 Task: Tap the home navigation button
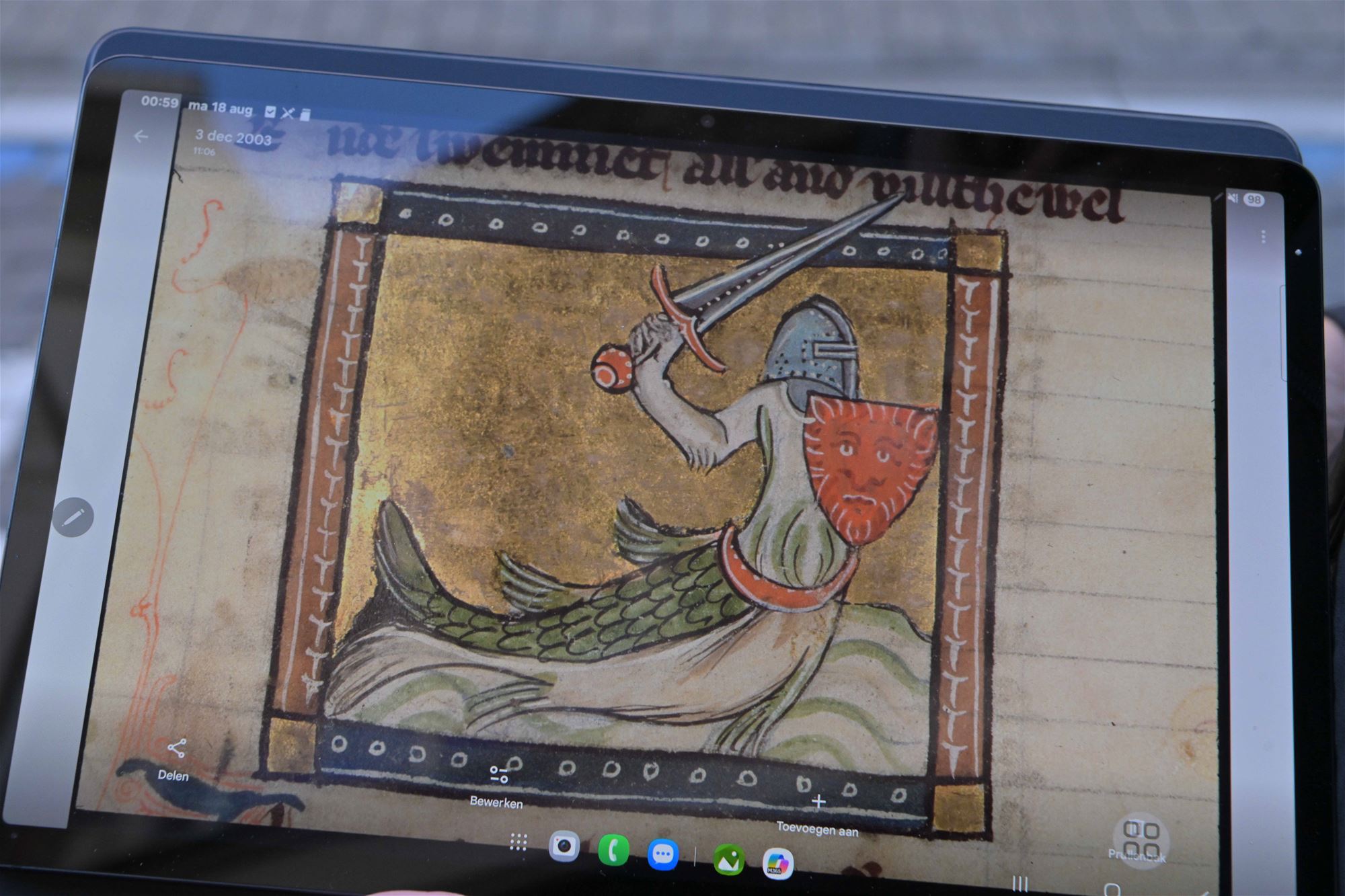click(1112, 890)
